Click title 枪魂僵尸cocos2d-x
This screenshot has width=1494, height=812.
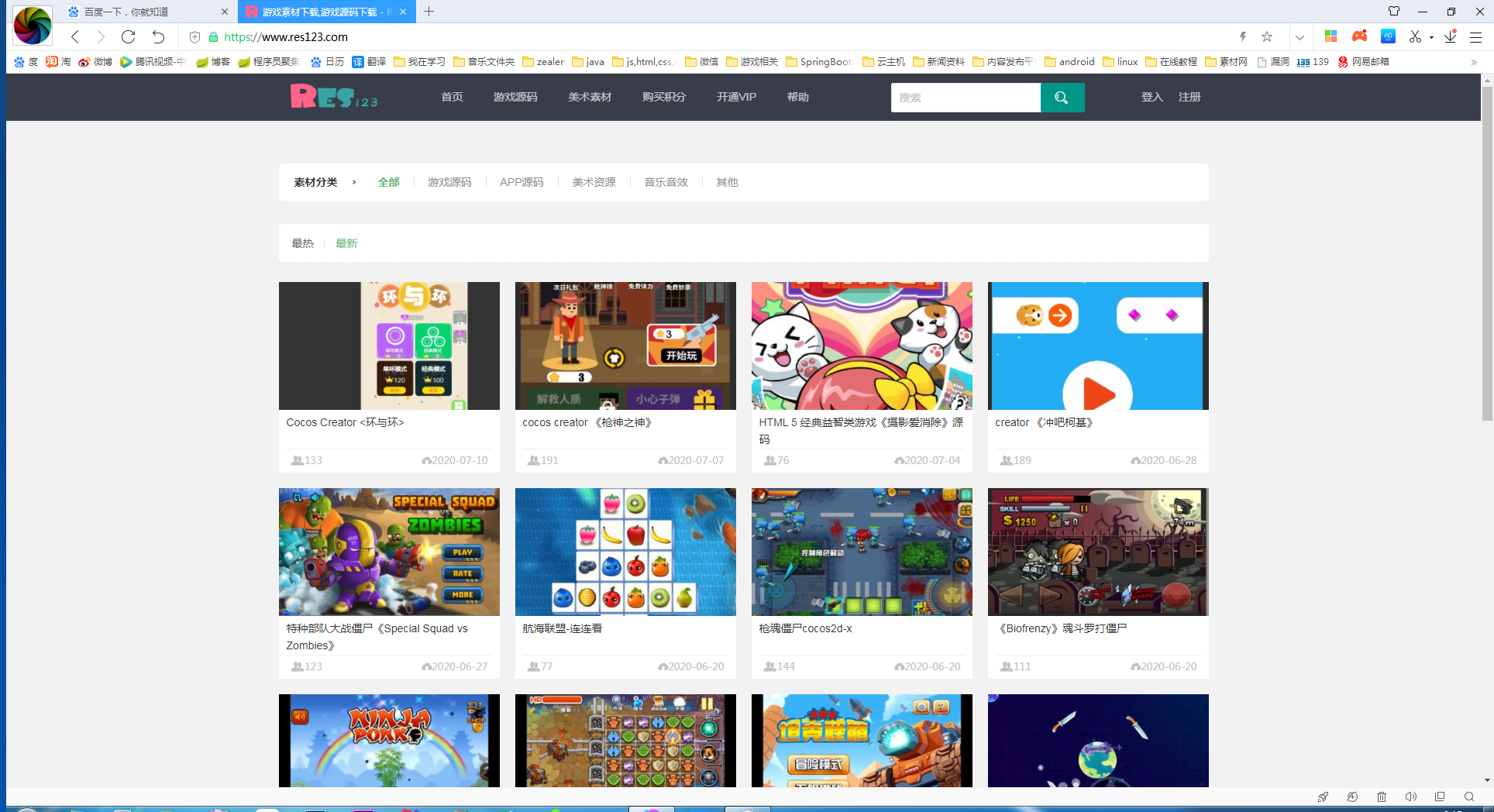tap(805, 628)
